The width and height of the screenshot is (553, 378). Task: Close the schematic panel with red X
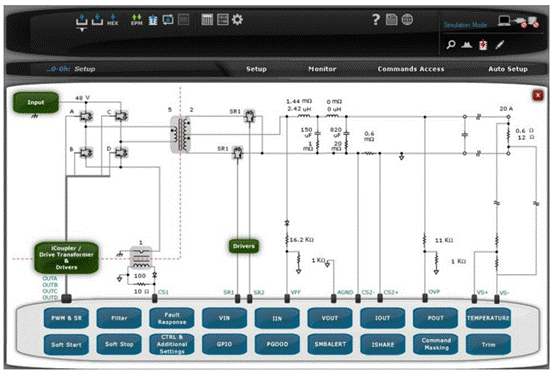pyautogui.click(x=538, y=95)
